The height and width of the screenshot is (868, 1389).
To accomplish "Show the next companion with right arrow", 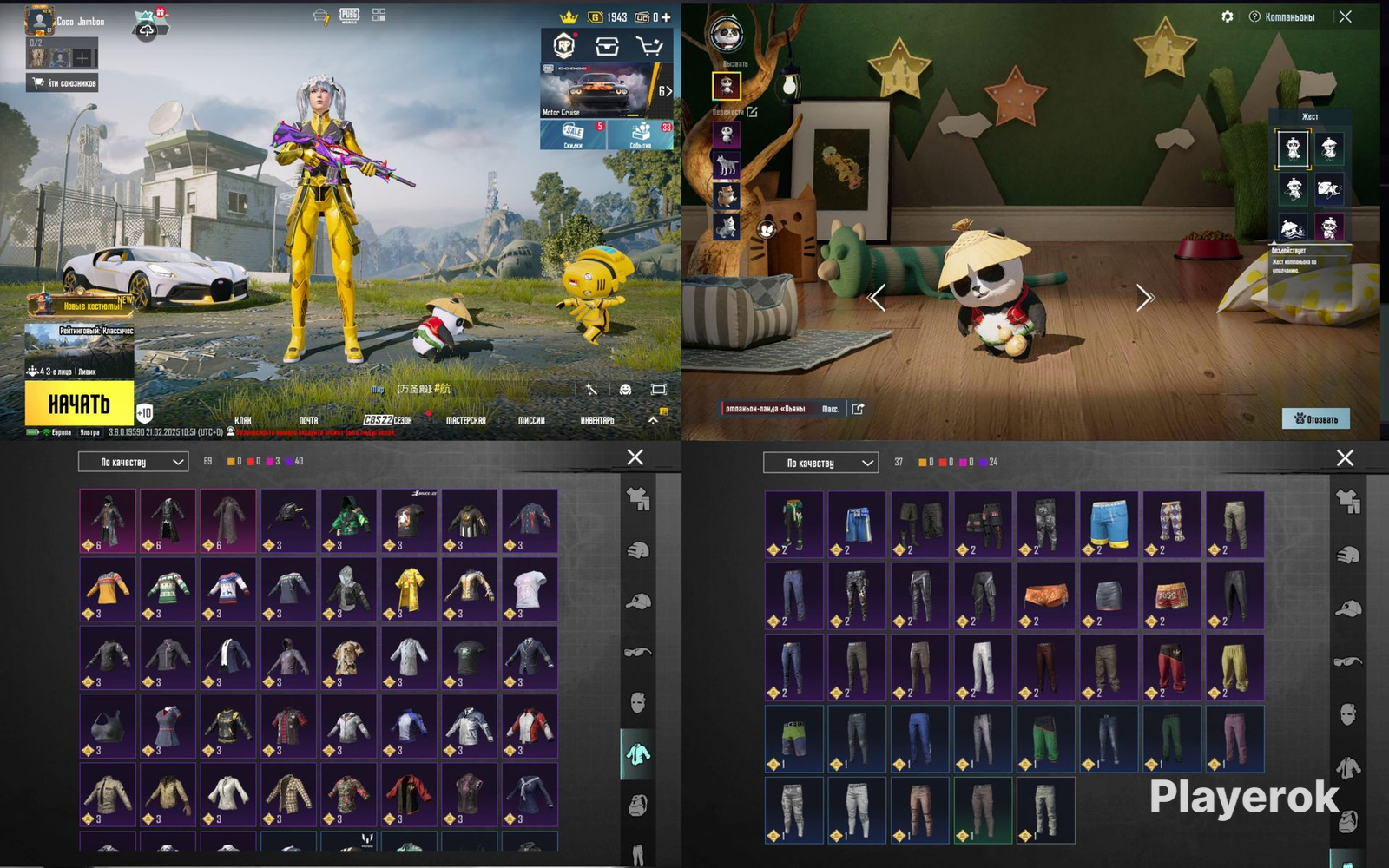I will click(1145, 298).
